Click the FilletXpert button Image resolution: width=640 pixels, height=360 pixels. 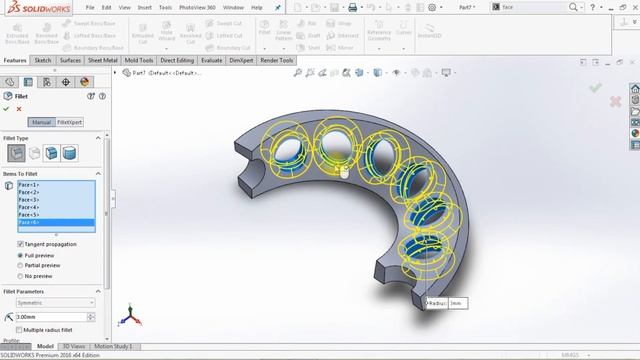69,122
